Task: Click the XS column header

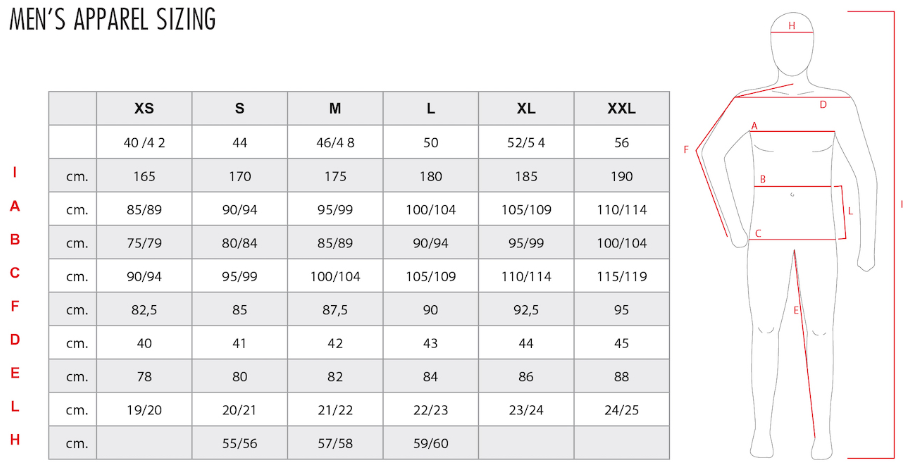Action: click(x=144, y=108)
